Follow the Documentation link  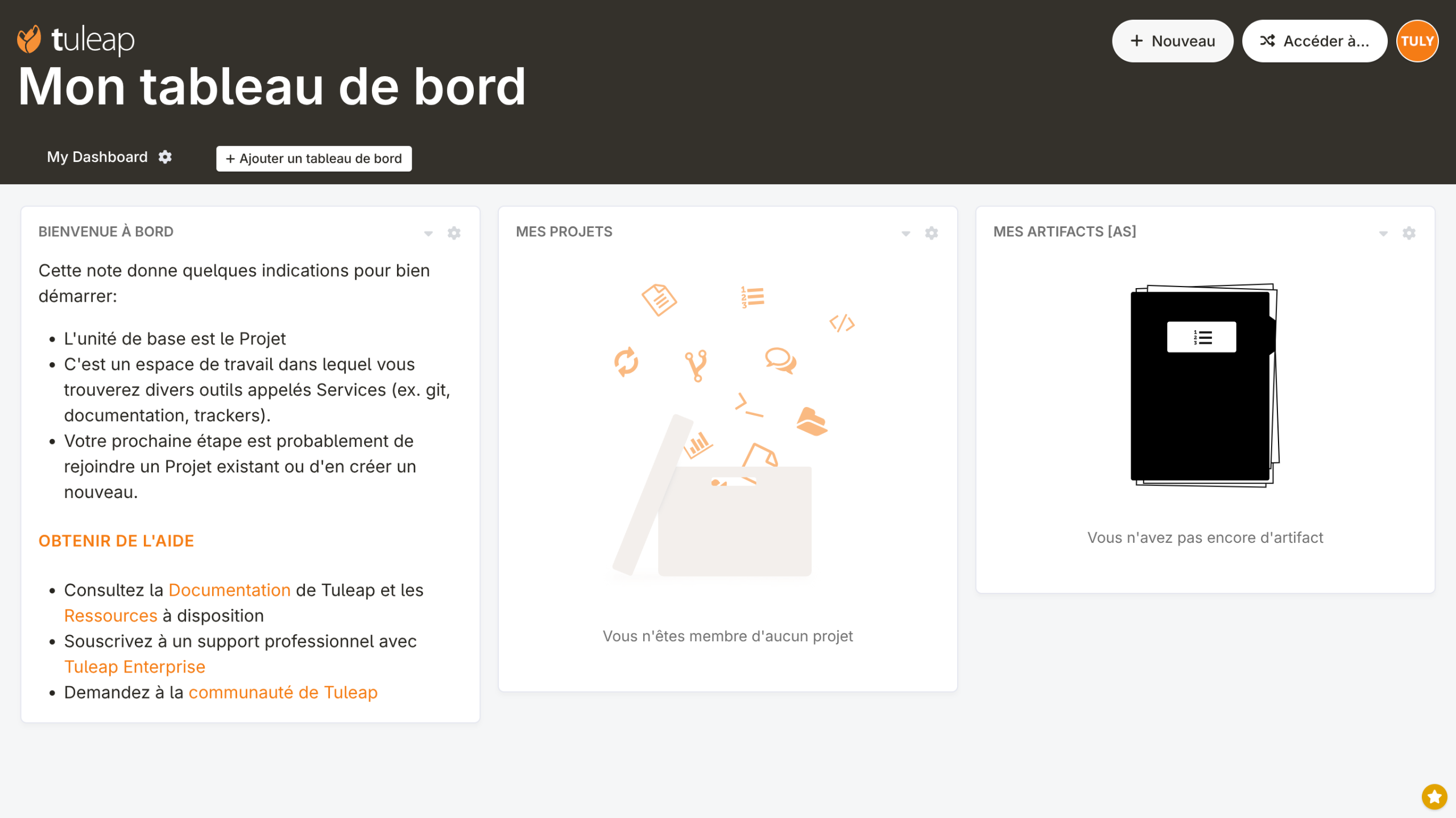point(230,590)
